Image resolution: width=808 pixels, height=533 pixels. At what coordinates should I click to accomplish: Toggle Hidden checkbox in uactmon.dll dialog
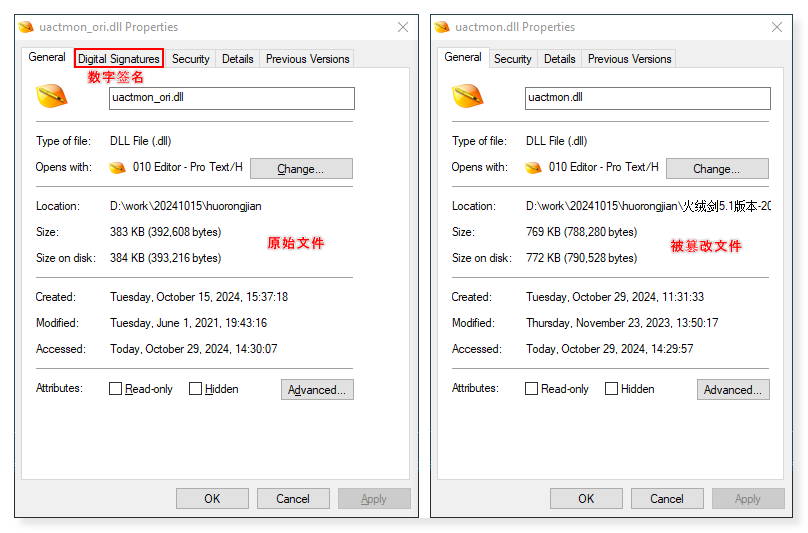(612, 389)
